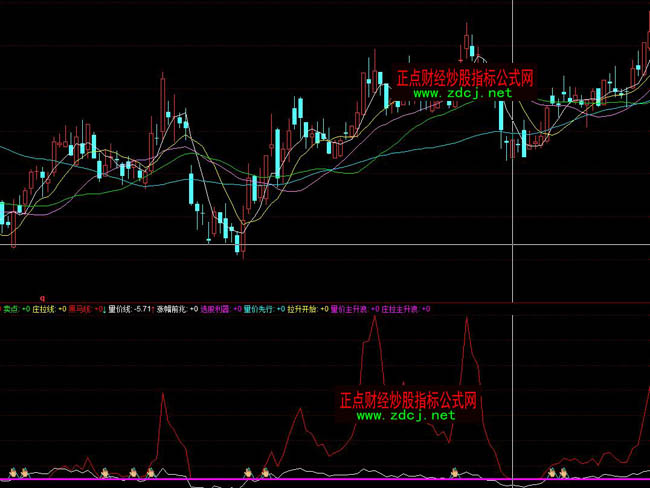Image resolution: width=650 pixels, height=488 pixels.
Task: Click 正点财经炒股指标公式网 title in lower panel
Action: [407, 399]
